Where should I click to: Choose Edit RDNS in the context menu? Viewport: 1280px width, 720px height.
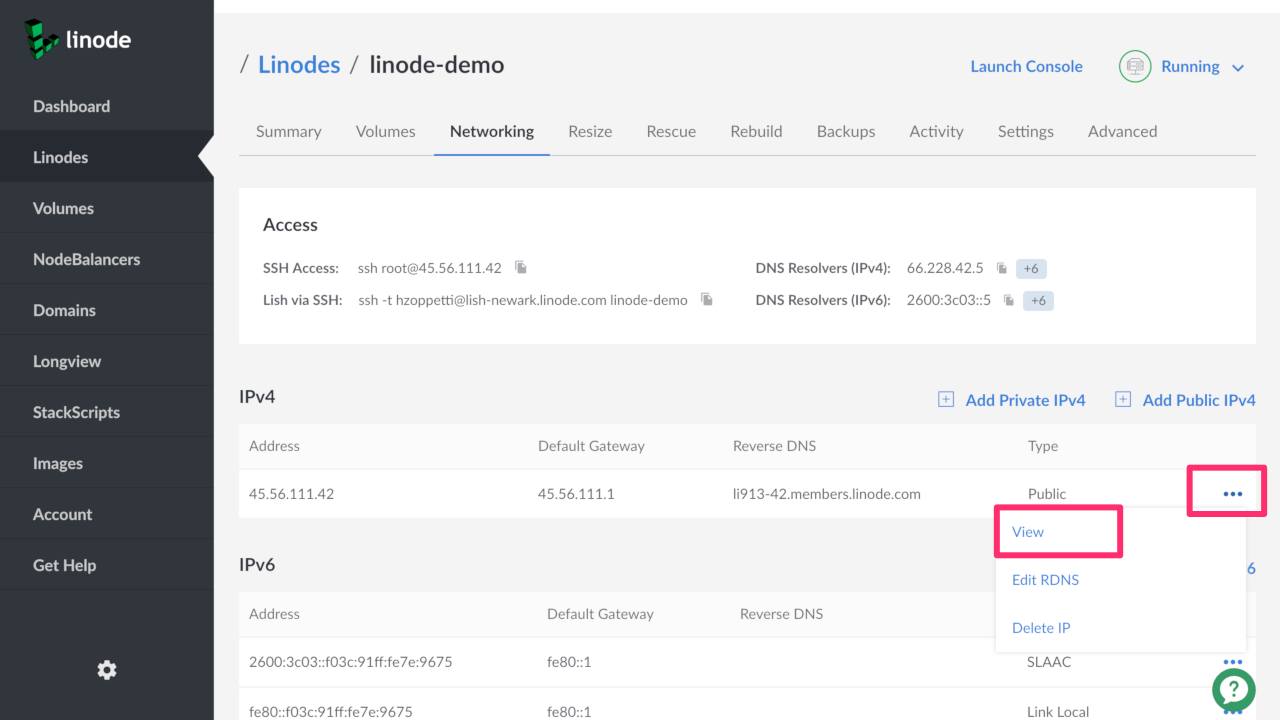click(1045, 580)
